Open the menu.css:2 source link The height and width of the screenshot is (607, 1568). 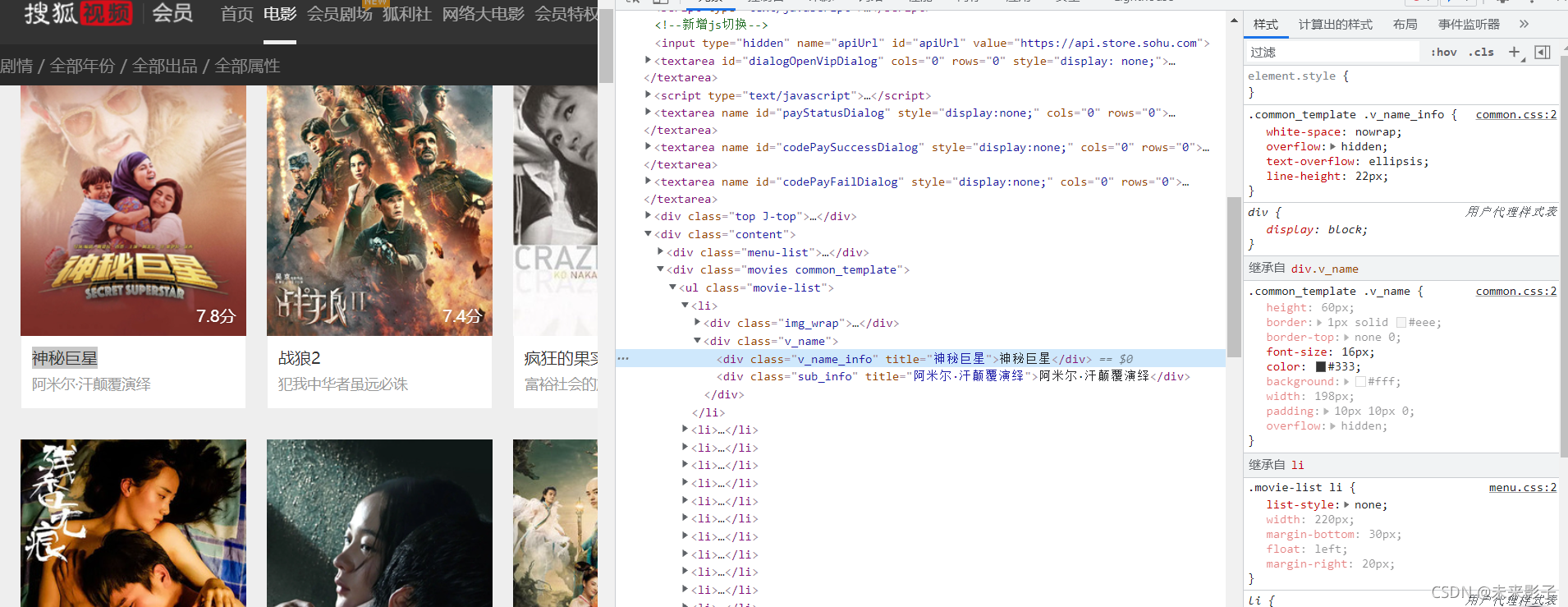[x=1522, y=488]
